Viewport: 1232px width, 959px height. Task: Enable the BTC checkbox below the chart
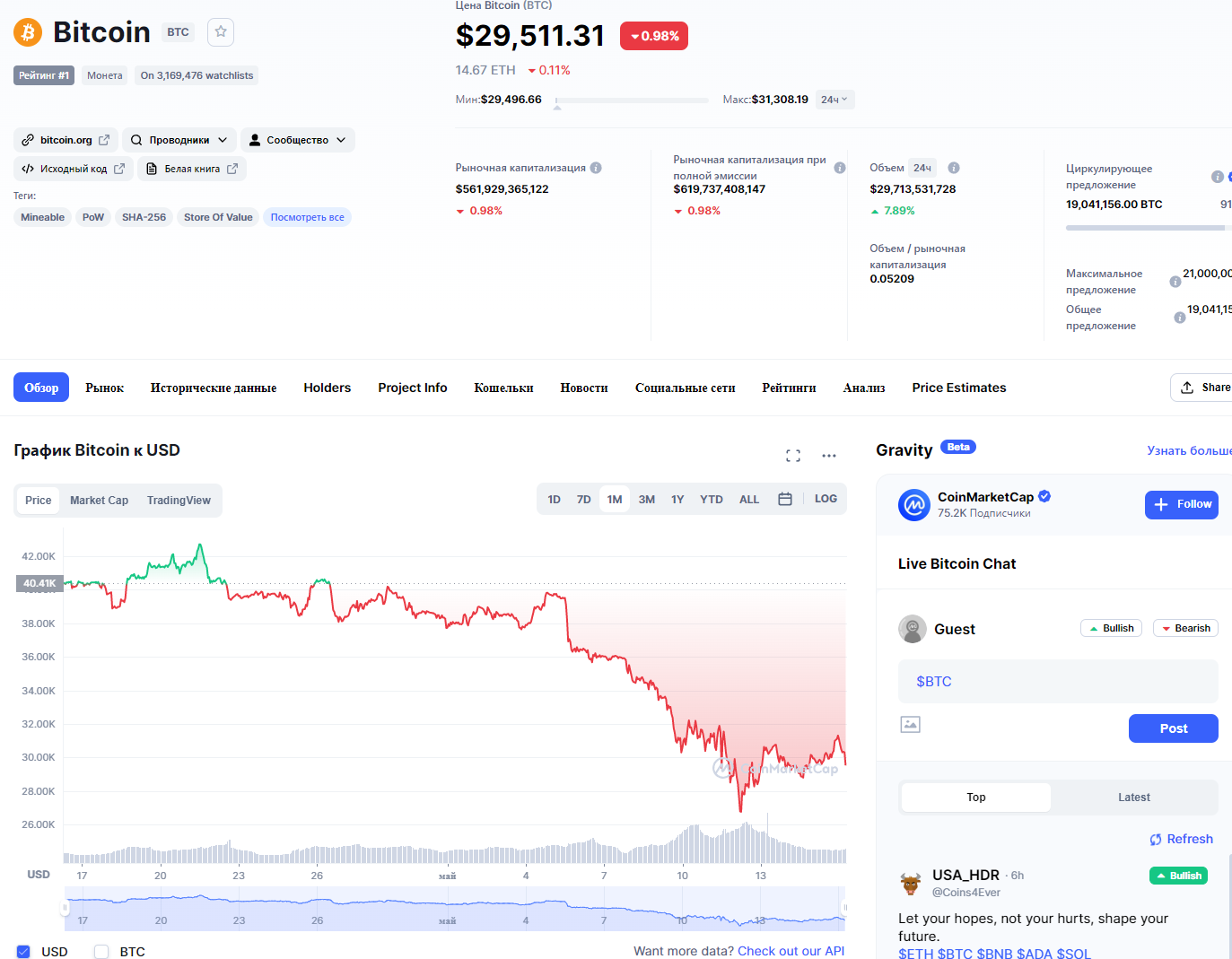point(101,951)
